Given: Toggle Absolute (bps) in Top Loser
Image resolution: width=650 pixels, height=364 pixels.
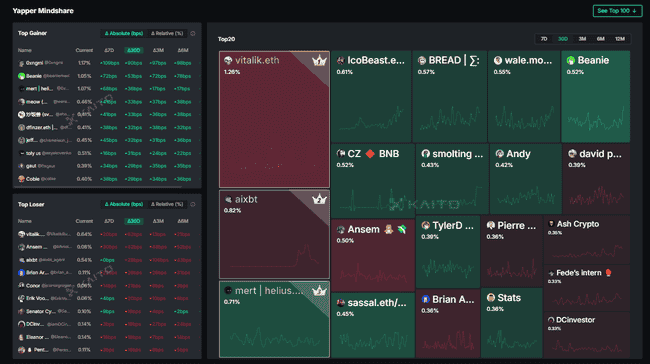Looking at the screenshot, I should point(124,204).
